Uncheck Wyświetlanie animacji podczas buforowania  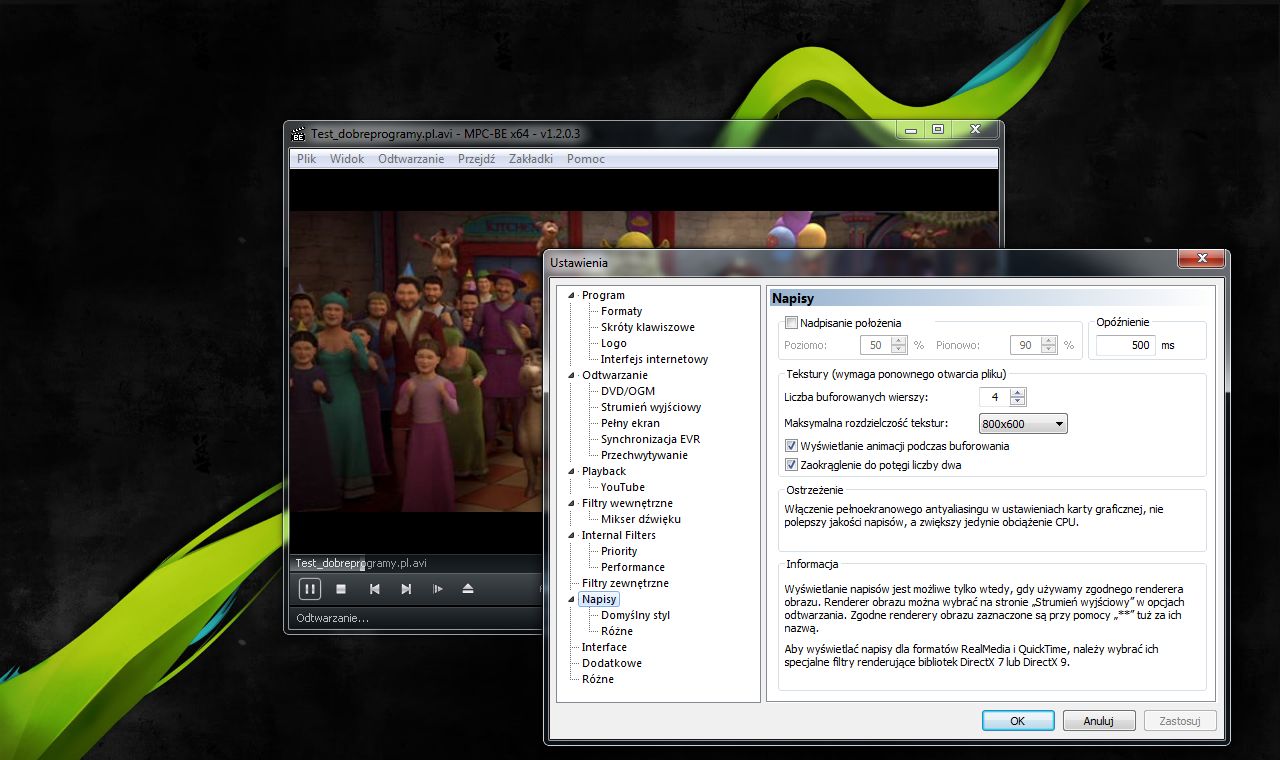(792, 446)
